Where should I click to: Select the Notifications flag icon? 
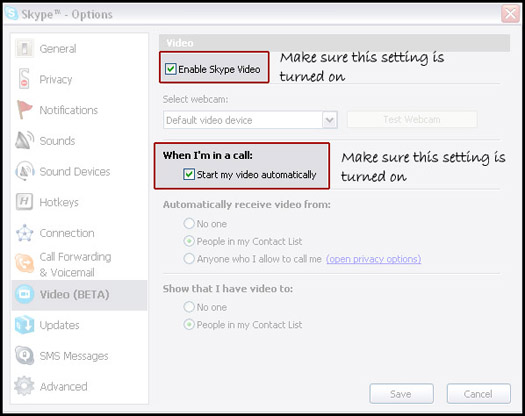click(24, 110)
